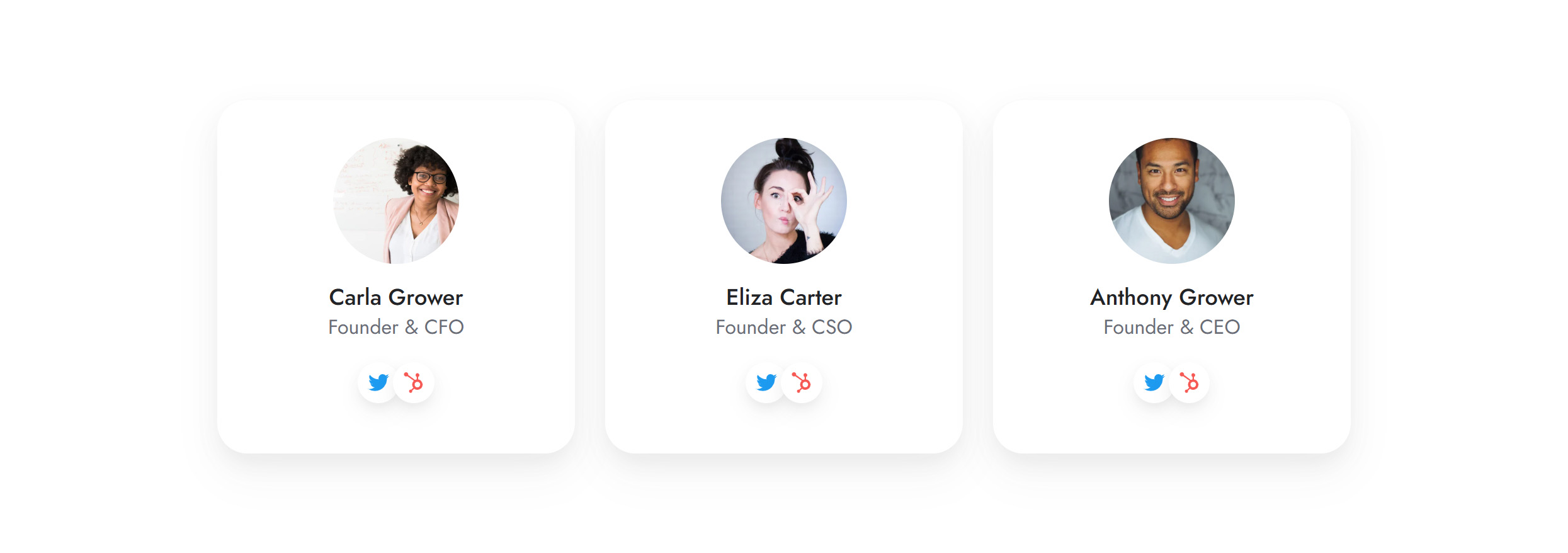
Task: Click Carla Grower's HubSpot icon
Action: [414, 382]
